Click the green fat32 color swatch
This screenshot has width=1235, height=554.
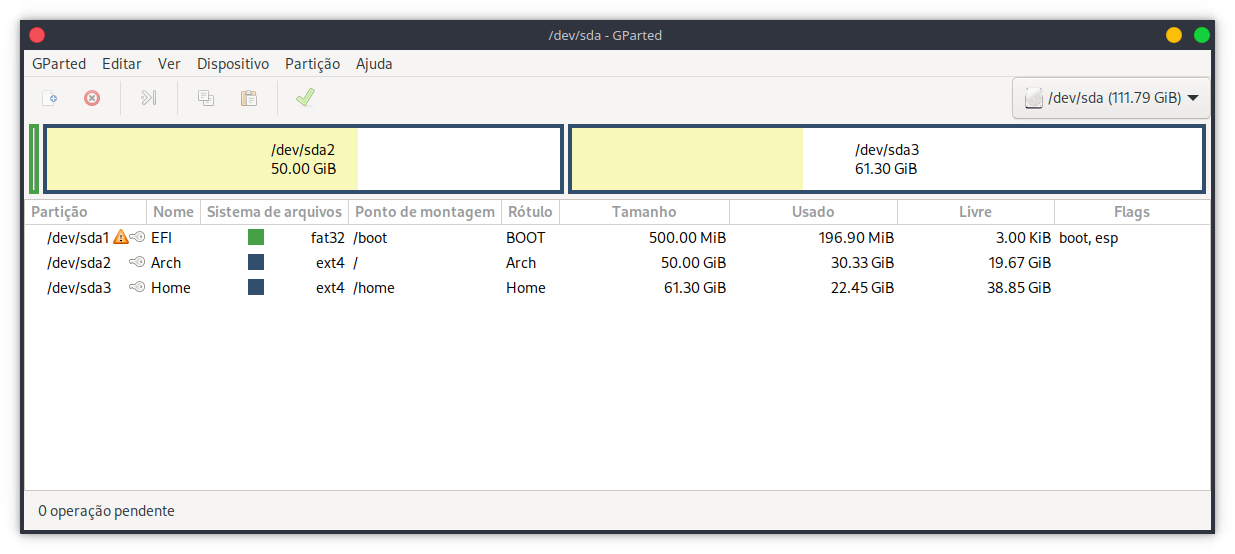pos(256,238)
